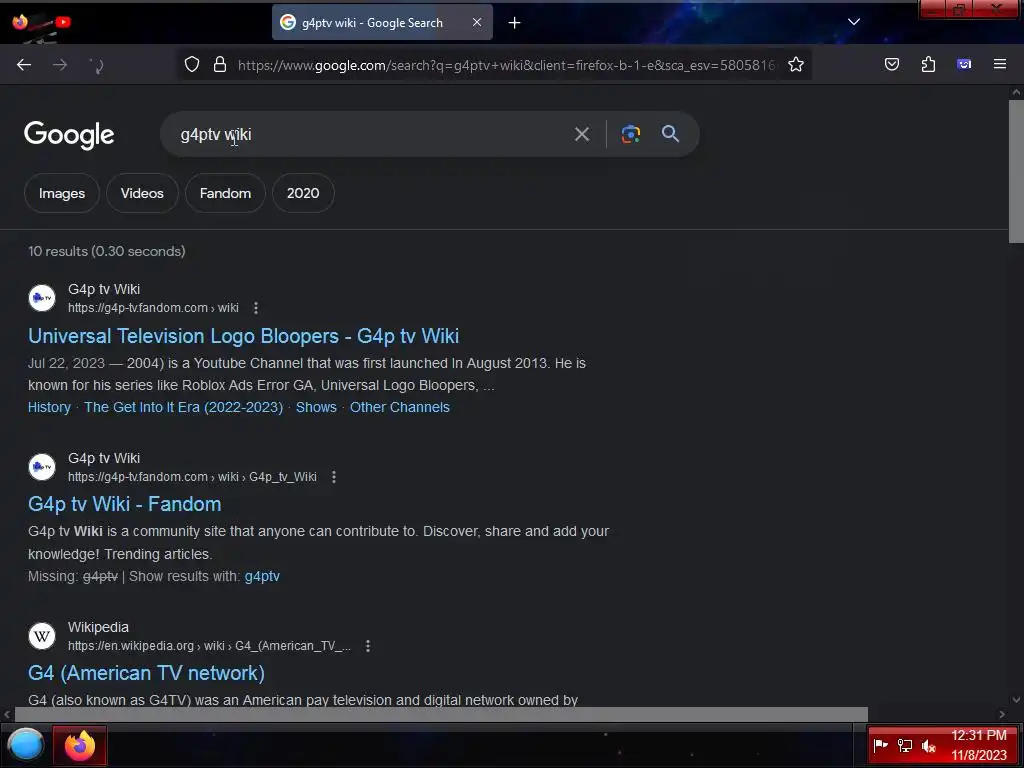View site security lock information
1024x768 pixels.
220,65
